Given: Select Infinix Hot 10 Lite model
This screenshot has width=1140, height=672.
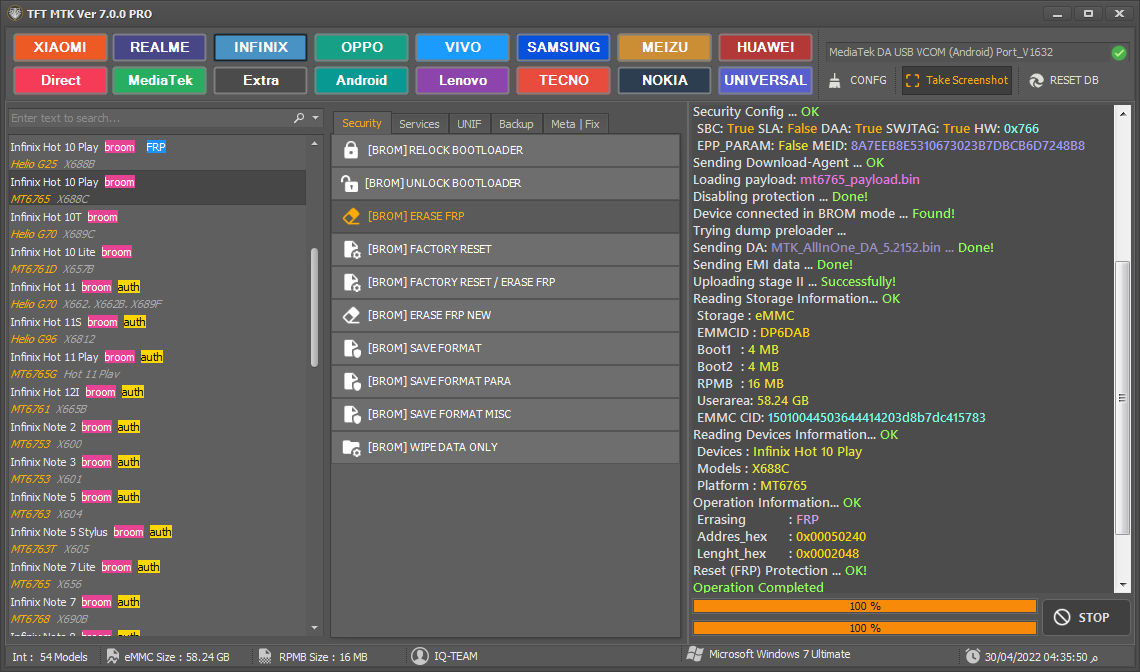Looking at the screenshot, I should coord(157,260).
